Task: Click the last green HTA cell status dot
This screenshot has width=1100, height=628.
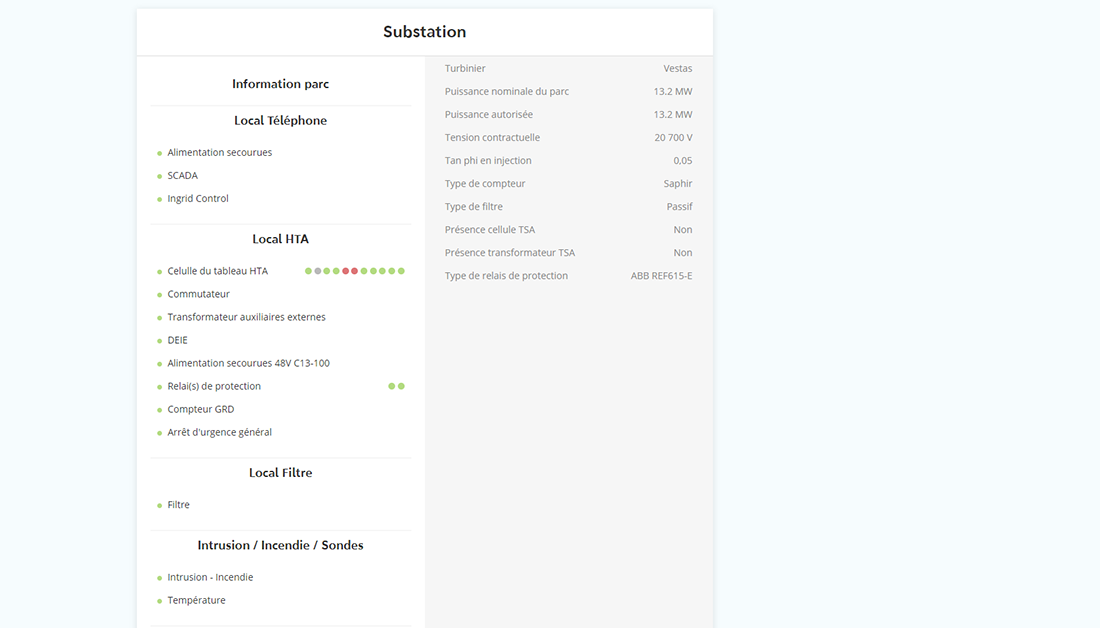Action: [x=401, y=271]
